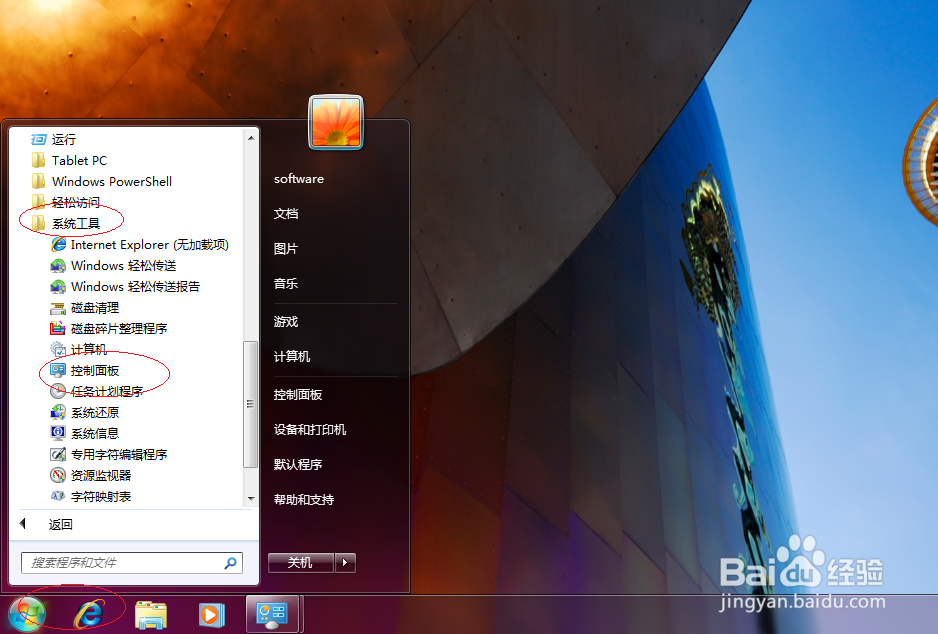Open Windows Explorer from the taskbar
Screen dimensions: 938x634
pyautogui.click(x=151, y=615)
